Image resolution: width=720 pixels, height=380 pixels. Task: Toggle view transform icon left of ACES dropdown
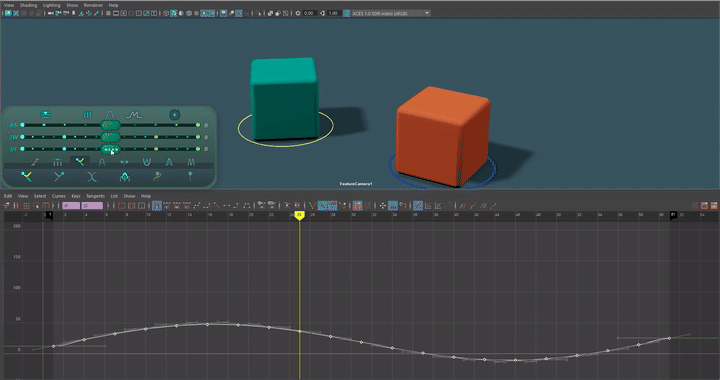(x=347, y=13)
